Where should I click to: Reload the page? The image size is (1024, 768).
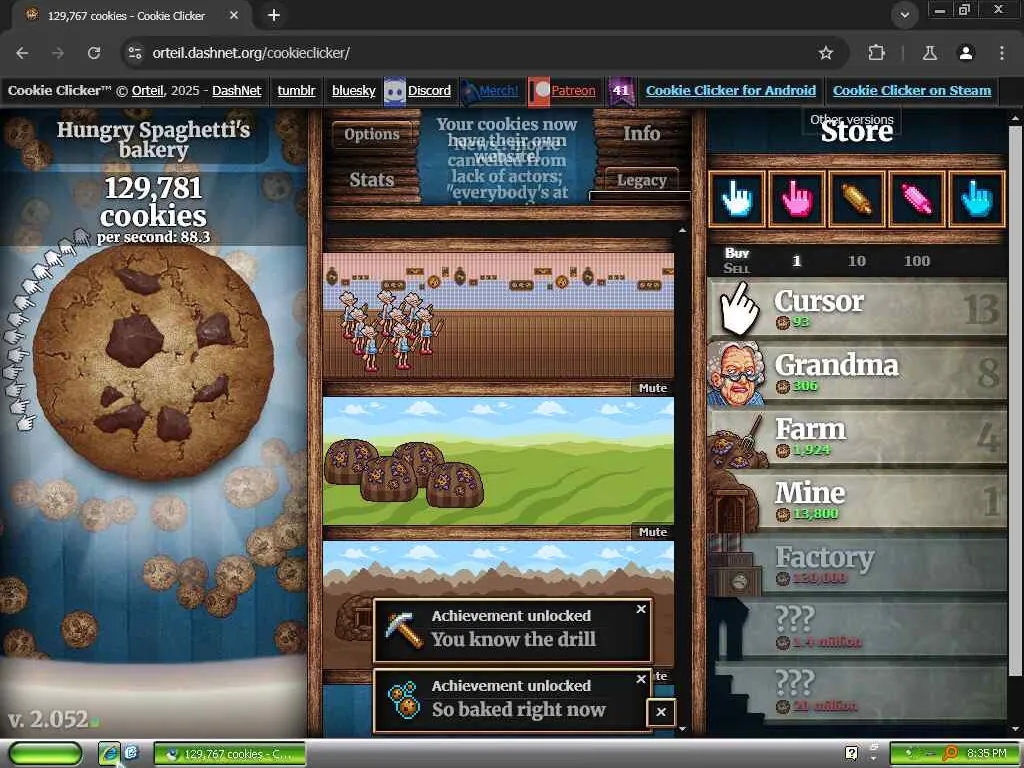[x=94, y=53]
